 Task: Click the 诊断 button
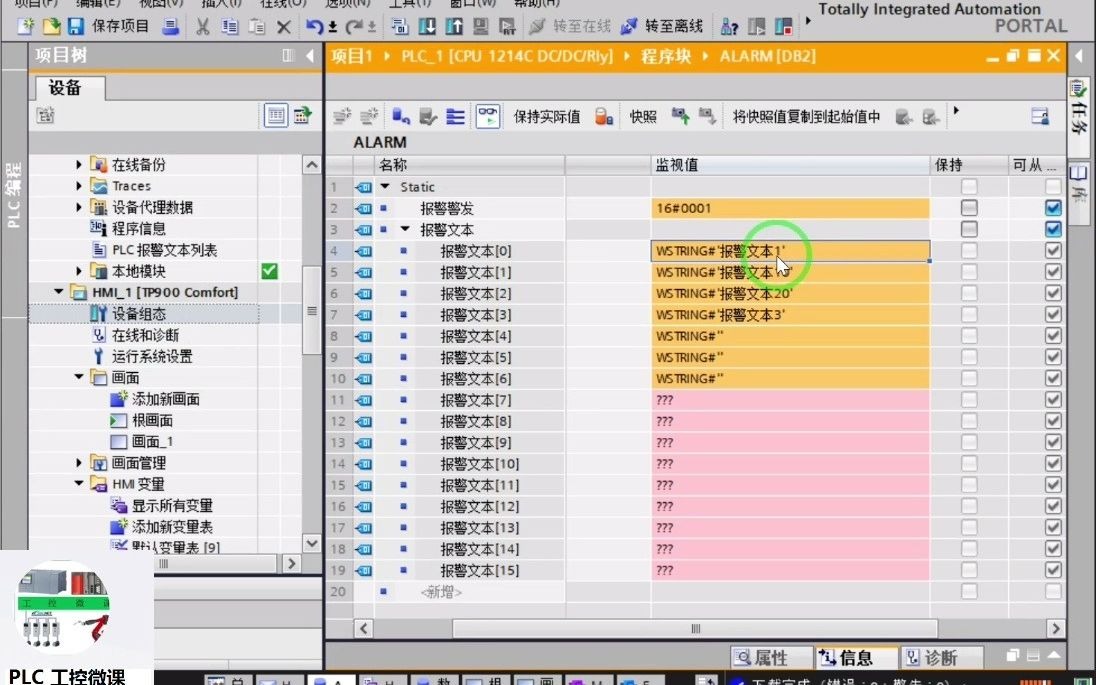[x=940, y=657]
